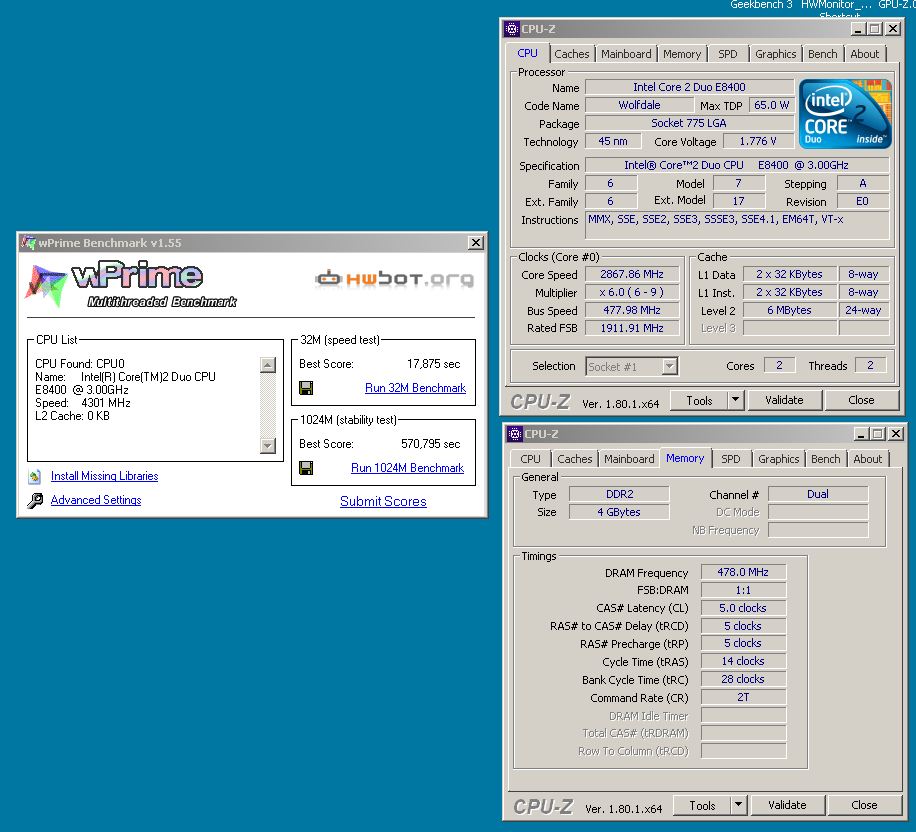Open Graphics tab in top CPU-Z window
Viewport: 916px width, 832px height.
click(x=775, y=54)
